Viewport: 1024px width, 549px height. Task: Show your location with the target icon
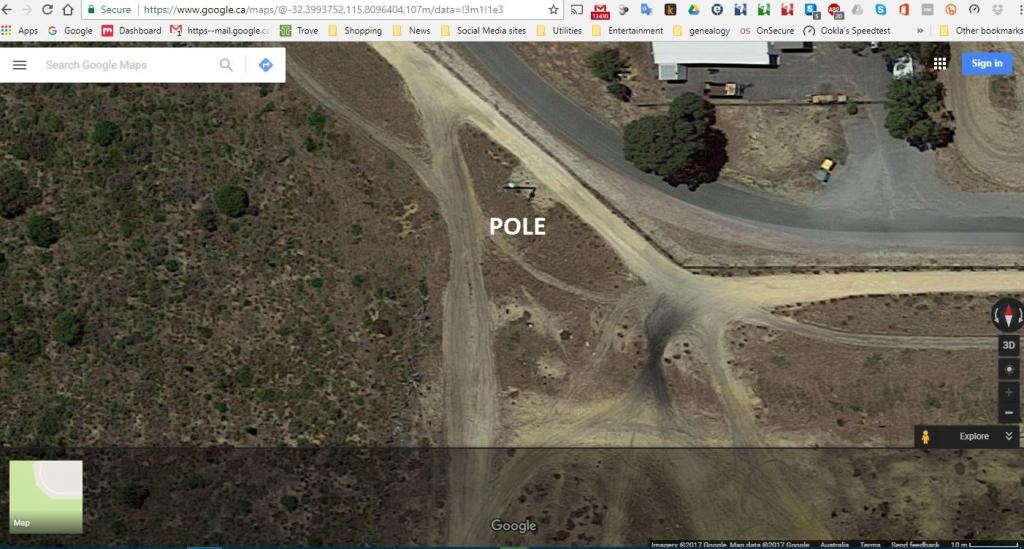point(1008,369)
